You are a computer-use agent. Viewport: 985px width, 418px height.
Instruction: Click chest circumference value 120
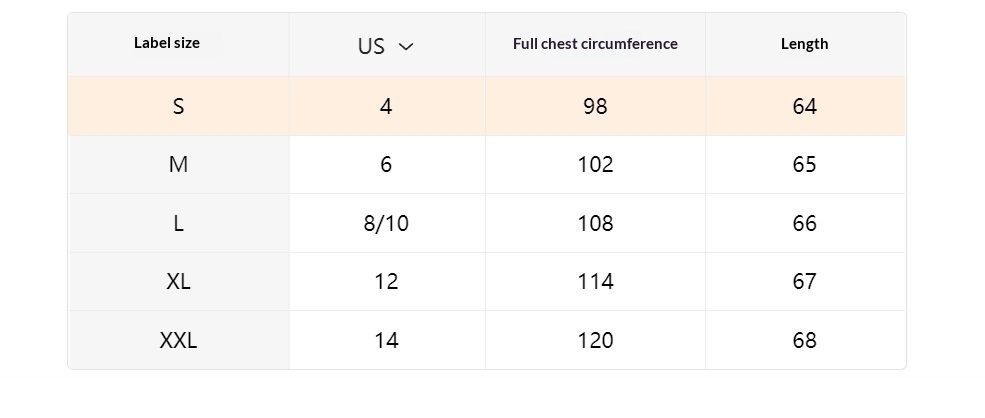[x=595, y=341]
